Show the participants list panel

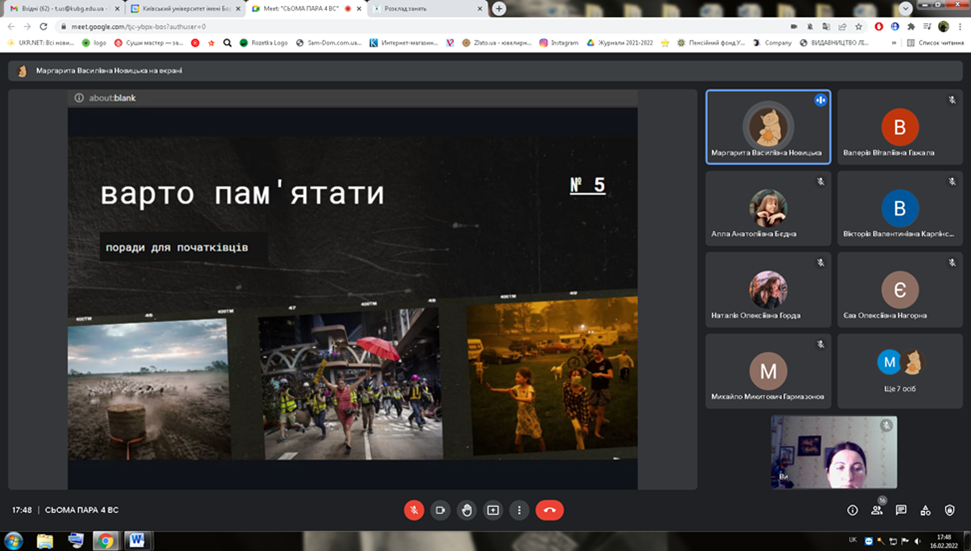point(877,510)
